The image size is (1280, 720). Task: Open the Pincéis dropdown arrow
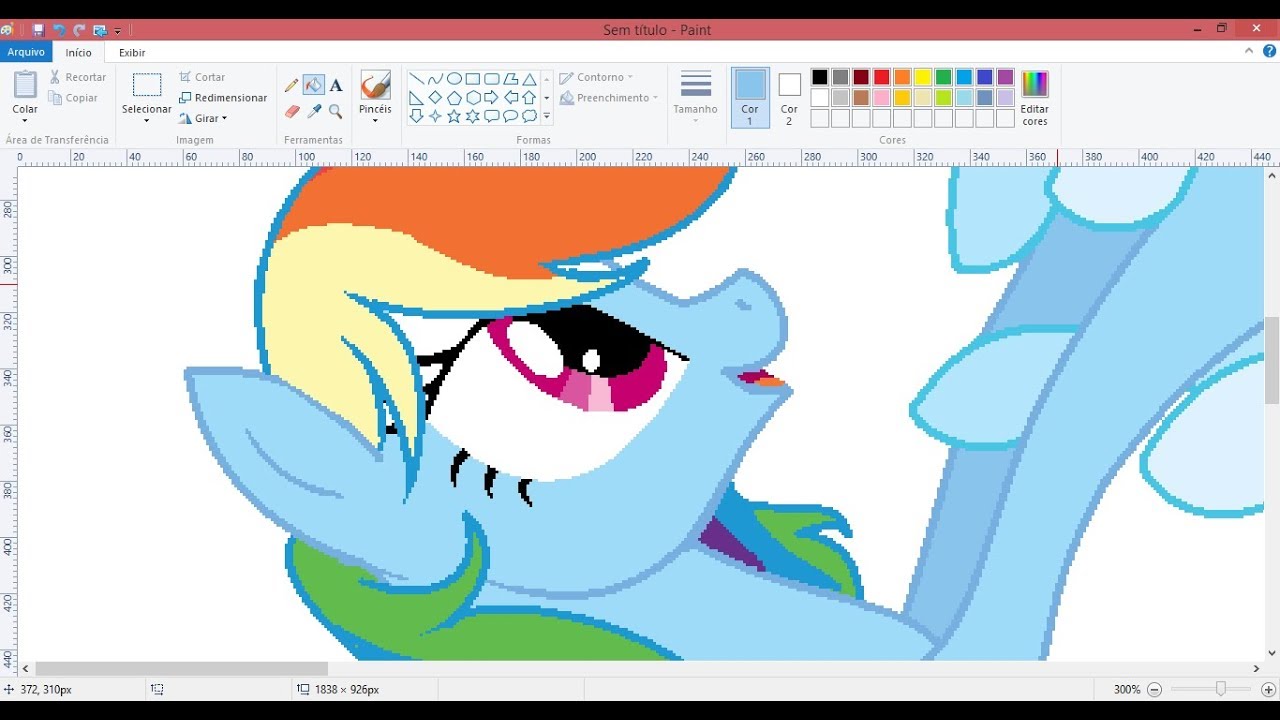pos(375,121)
